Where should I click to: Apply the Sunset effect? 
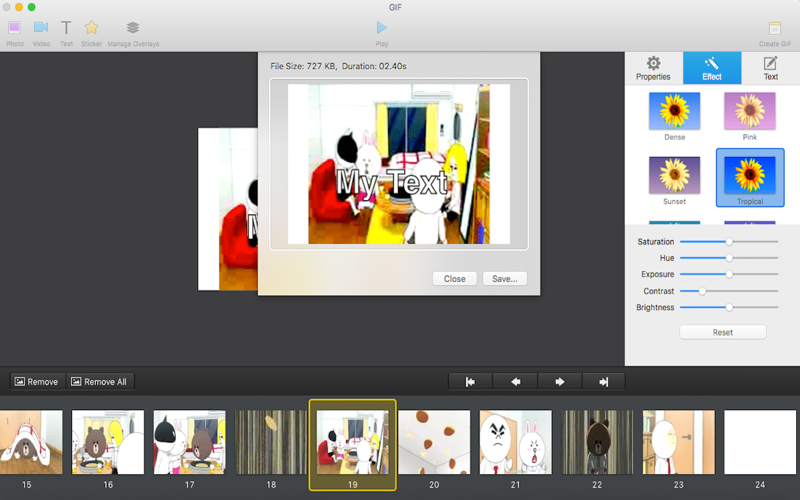pos(674,181)
